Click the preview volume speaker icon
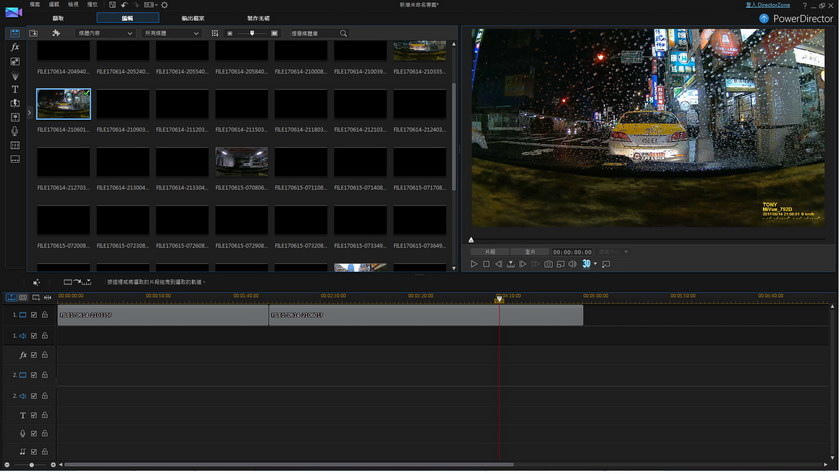Screen dimensions: 840x474 click(x=572, y=264)
